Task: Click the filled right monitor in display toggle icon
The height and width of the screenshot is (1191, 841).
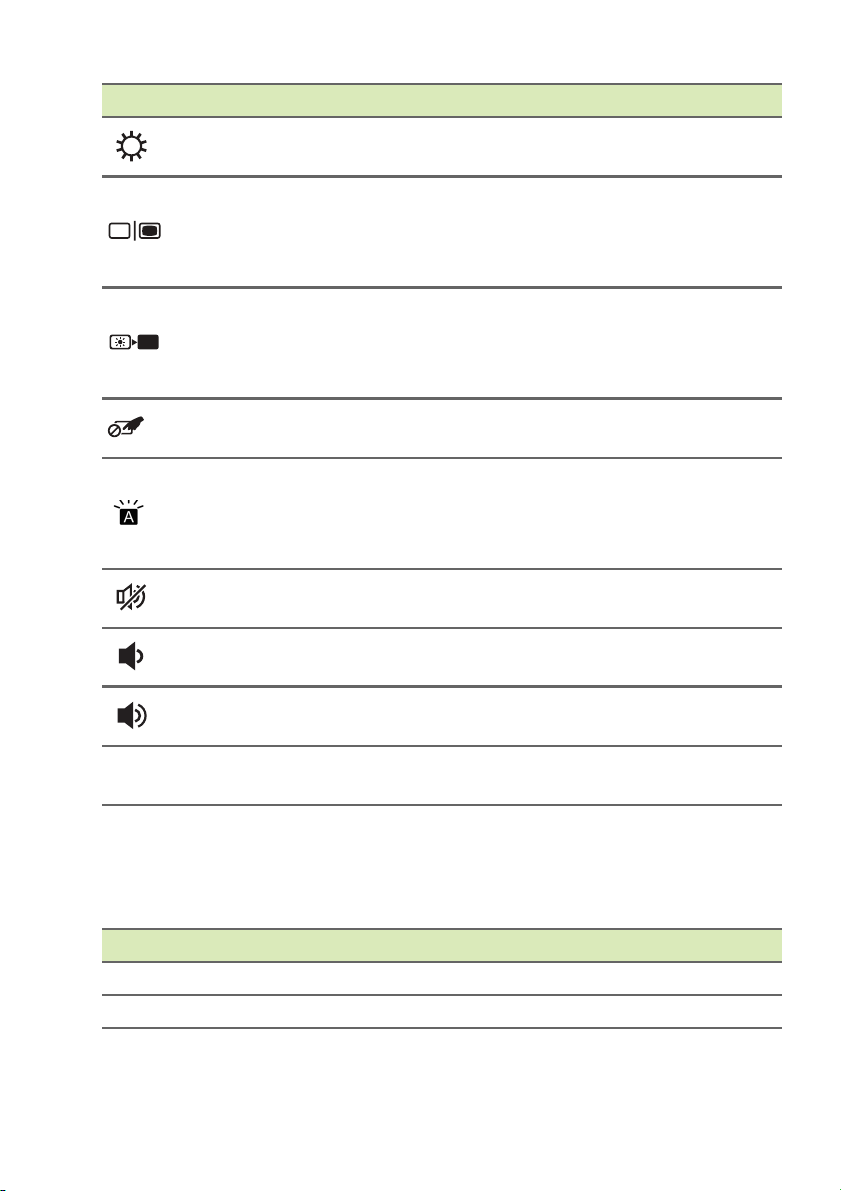Action: point(150,233)
